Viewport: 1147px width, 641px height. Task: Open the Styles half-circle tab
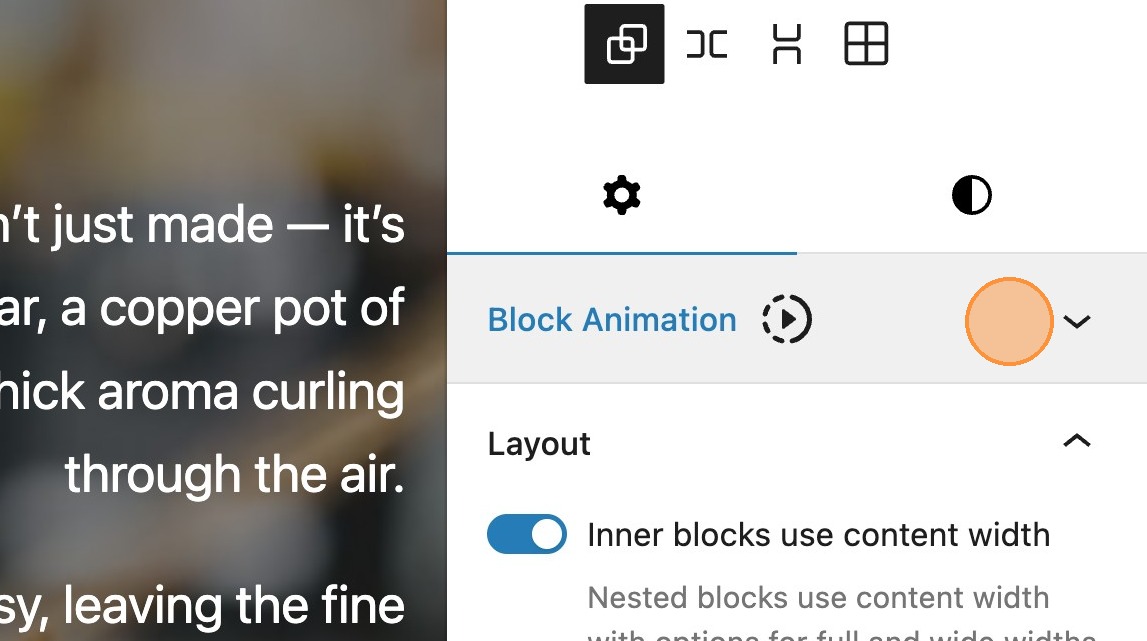point(971,195)
